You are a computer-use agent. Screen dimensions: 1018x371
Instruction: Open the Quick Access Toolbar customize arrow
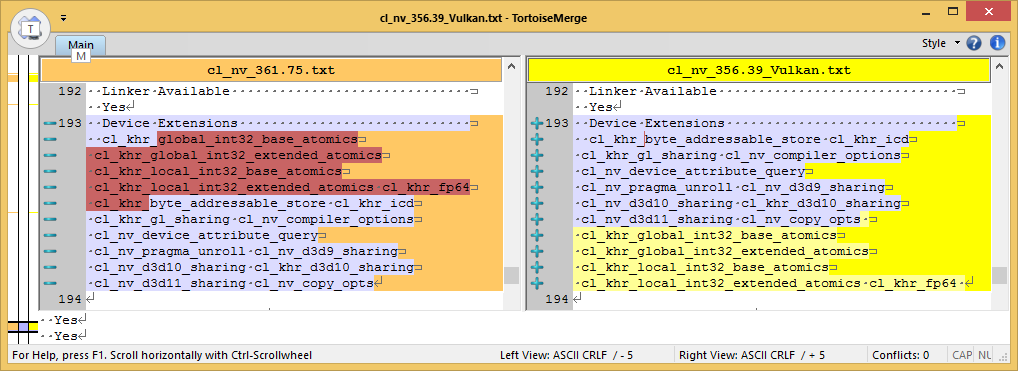point(63,18)
